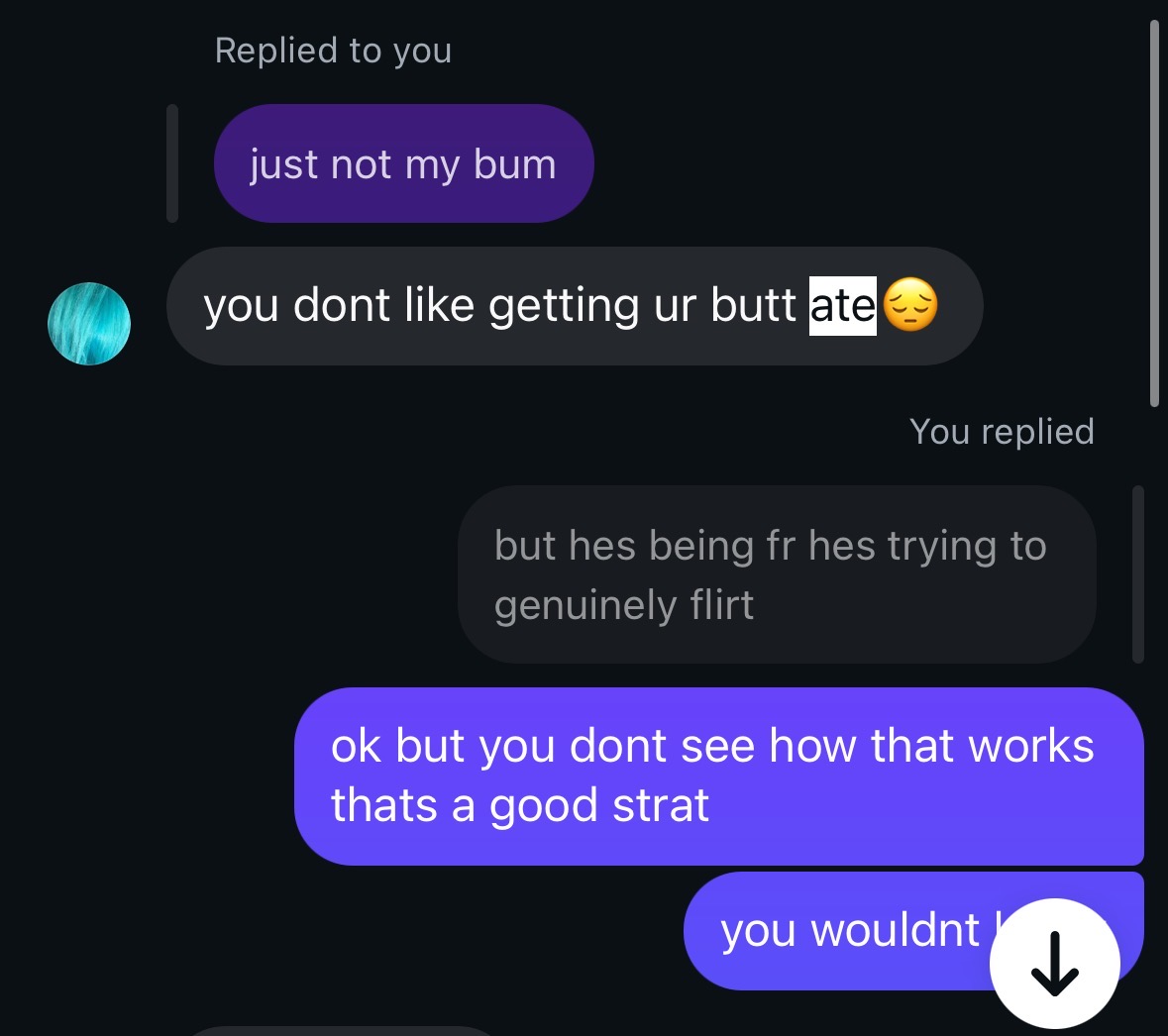Viewport: 1168px width, 1036px height.
Task: Jump to quoted message "just not my bum"
Action: [x=404, y=163]
